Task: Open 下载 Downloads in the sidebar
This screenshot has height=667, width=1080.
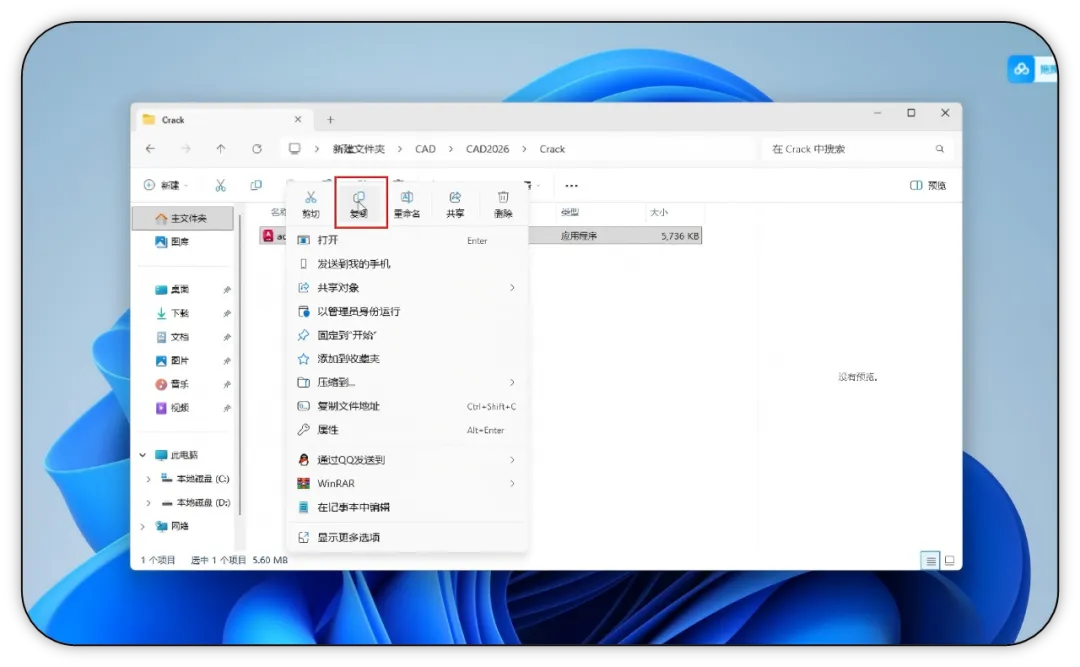Action: [173, 314]
